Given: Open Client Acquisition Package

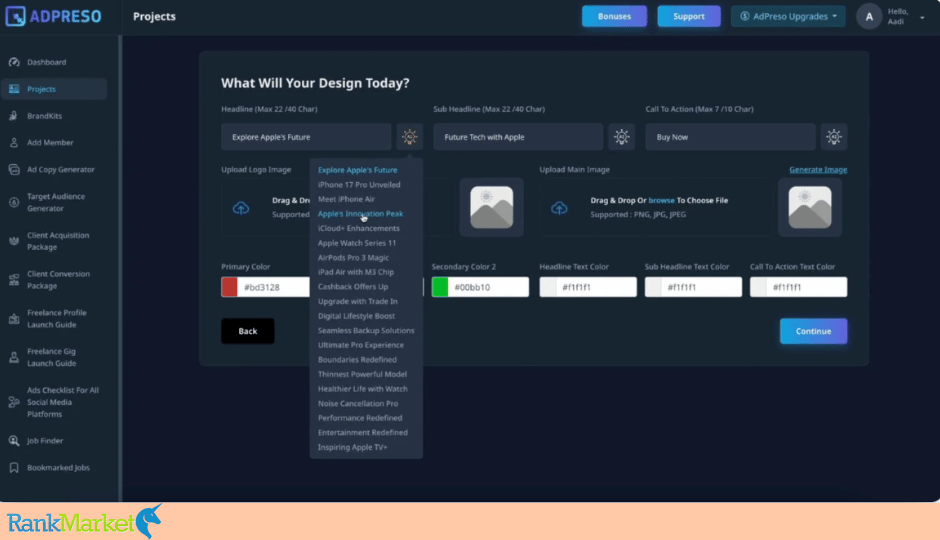Looking at the screenshot, I should pos(58,241).
